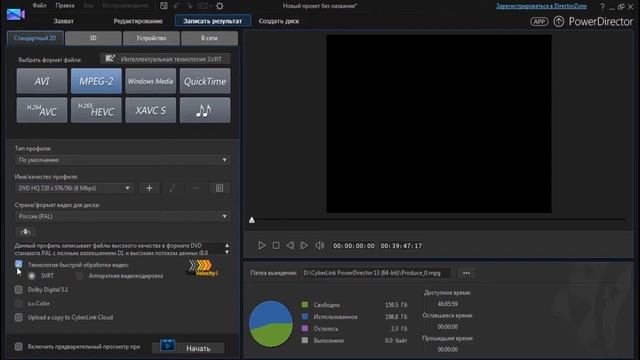640x360 pixels.
Task: Open the DirectorZone registration link
Action: [x=541, y=6]
